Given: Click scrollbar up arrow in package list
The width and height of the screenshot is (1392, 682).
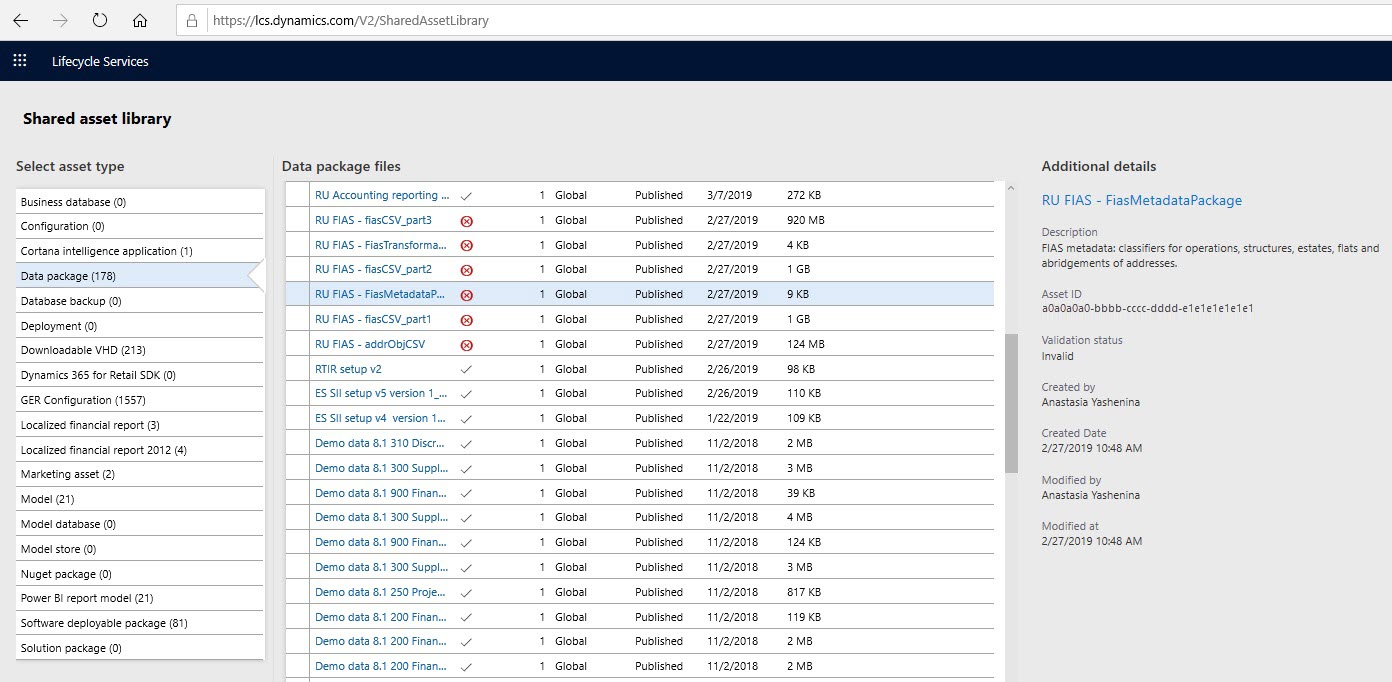Looking at the screenshot, I should (x=1011, y=188).
